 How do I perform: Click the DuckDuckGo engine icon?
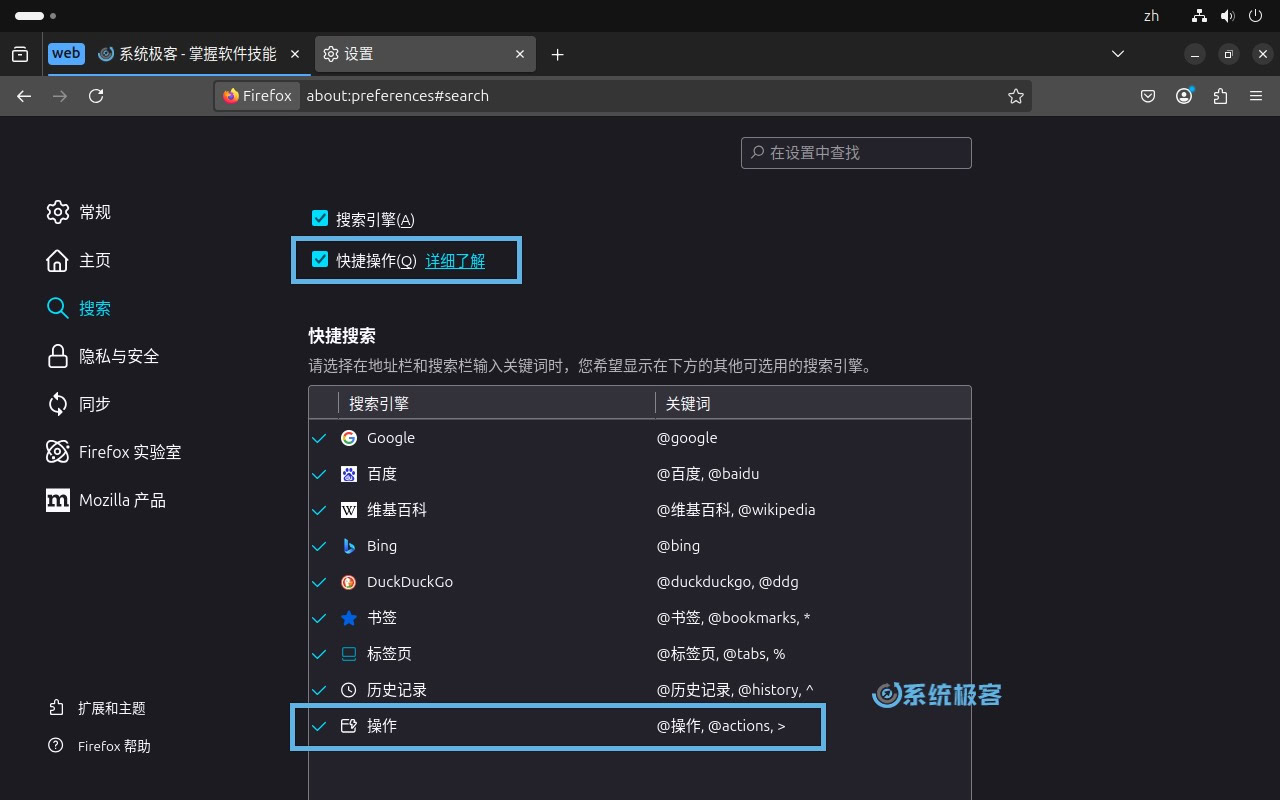click(x=349, y=582)
